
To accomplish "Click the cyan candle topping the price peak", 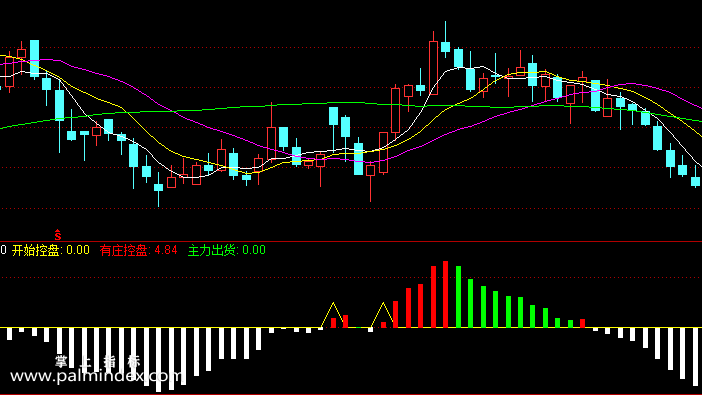I will point(445,47).
